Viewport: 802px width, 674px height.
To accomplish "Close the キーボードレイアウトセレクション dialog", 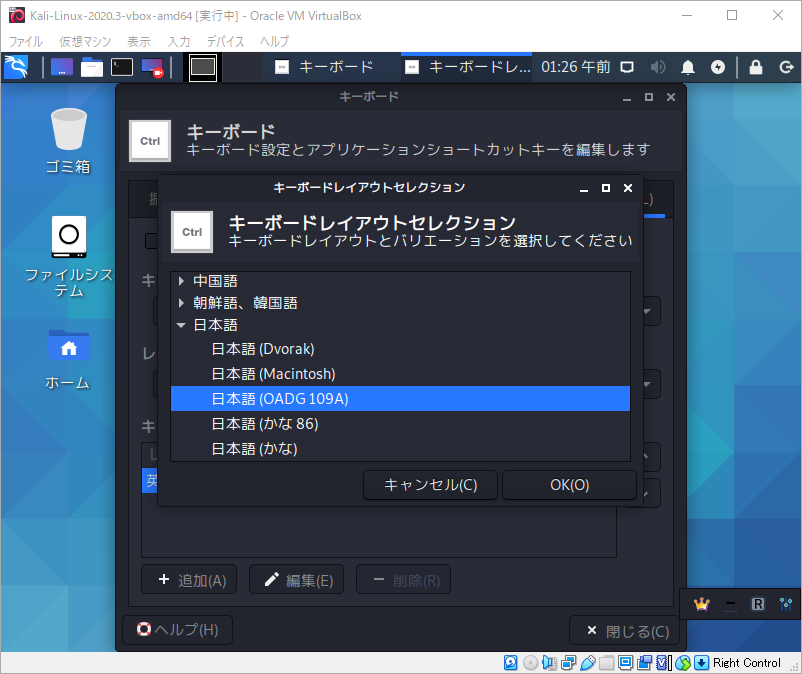I will 628,188.
